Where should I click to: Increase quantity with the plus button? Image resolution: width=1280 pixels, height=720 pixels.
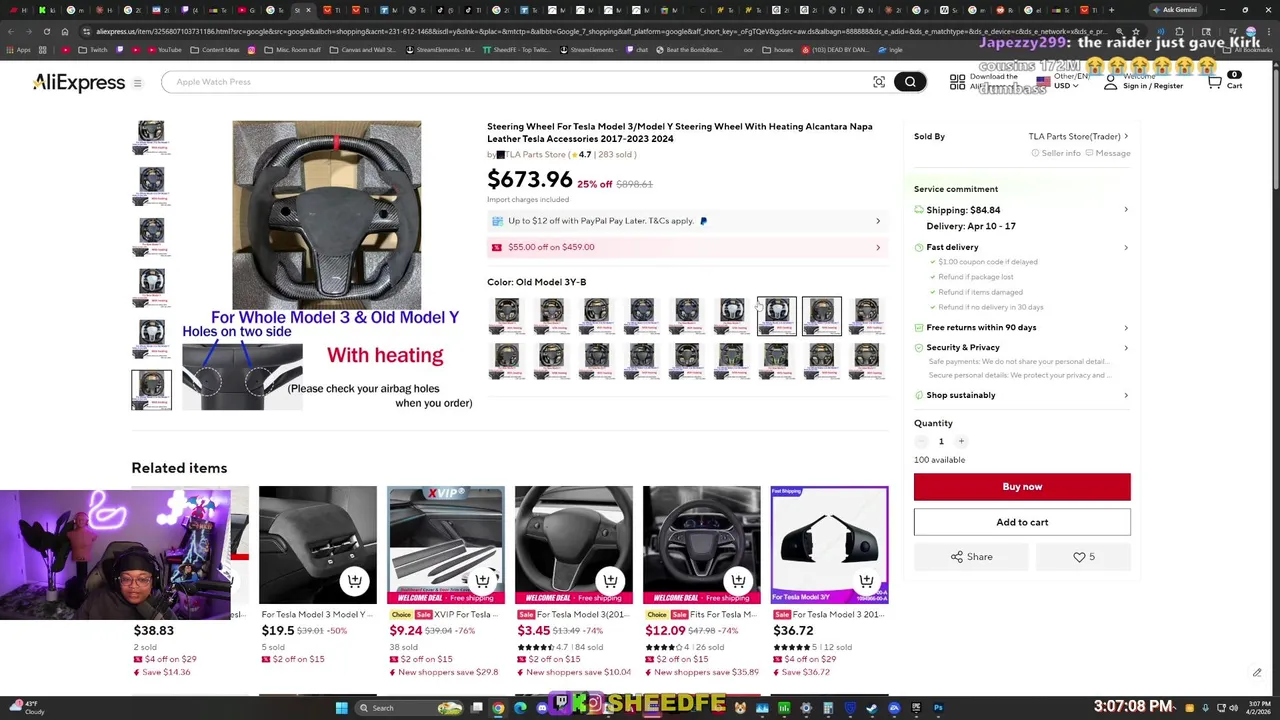coord(961,441)
